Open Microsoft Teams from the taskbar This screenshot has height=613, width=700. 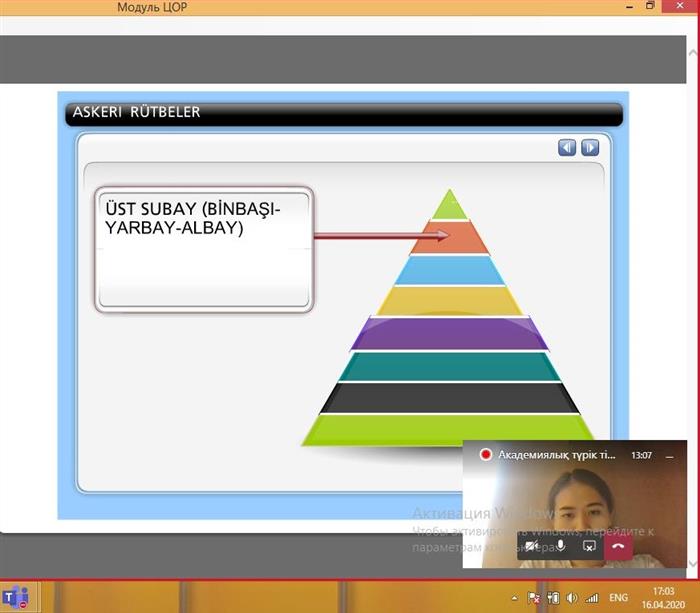(15, 598)
